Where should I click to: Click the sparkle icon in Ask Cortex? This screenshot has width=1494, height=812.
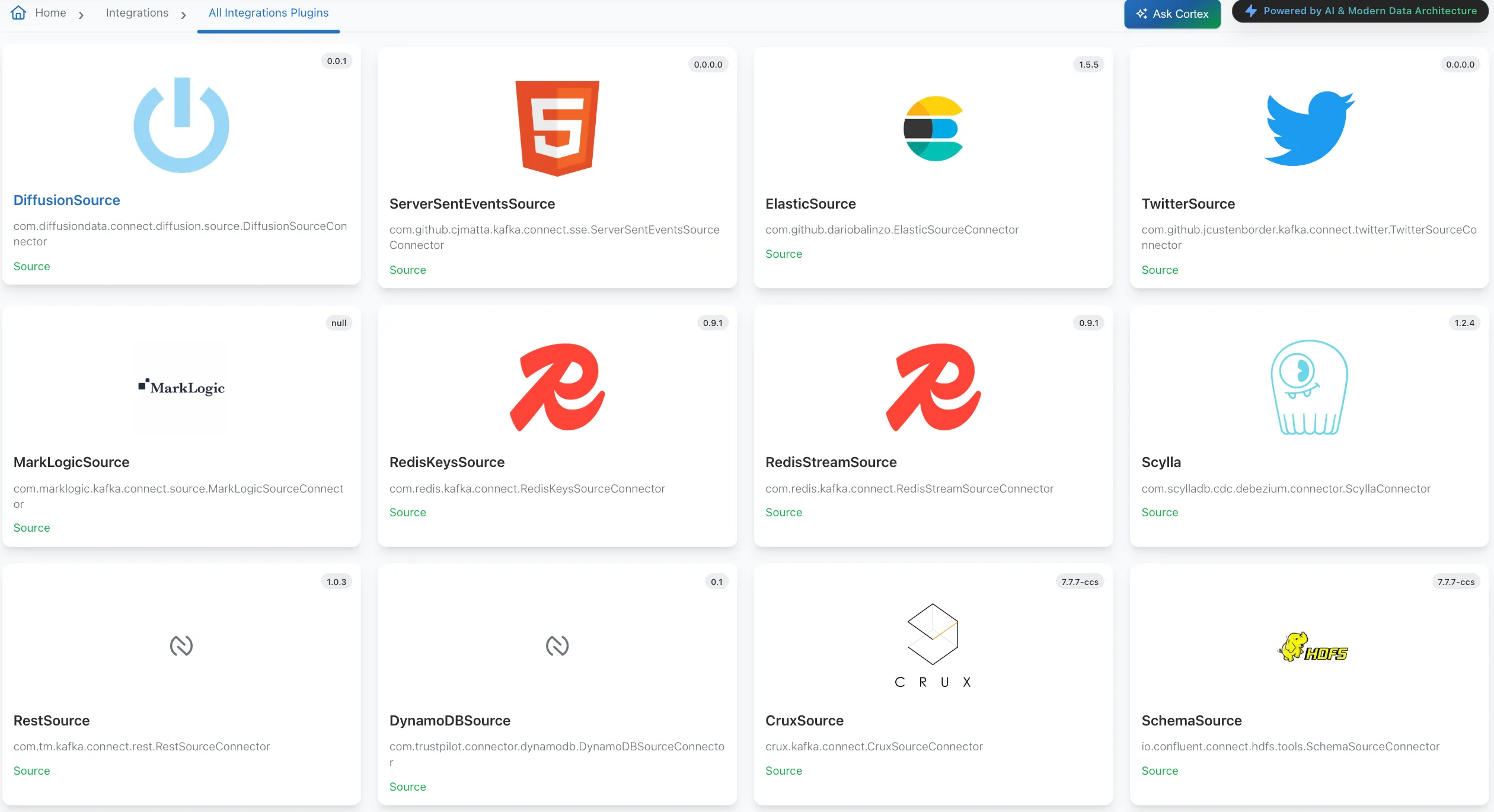[x=1141, y=14]
